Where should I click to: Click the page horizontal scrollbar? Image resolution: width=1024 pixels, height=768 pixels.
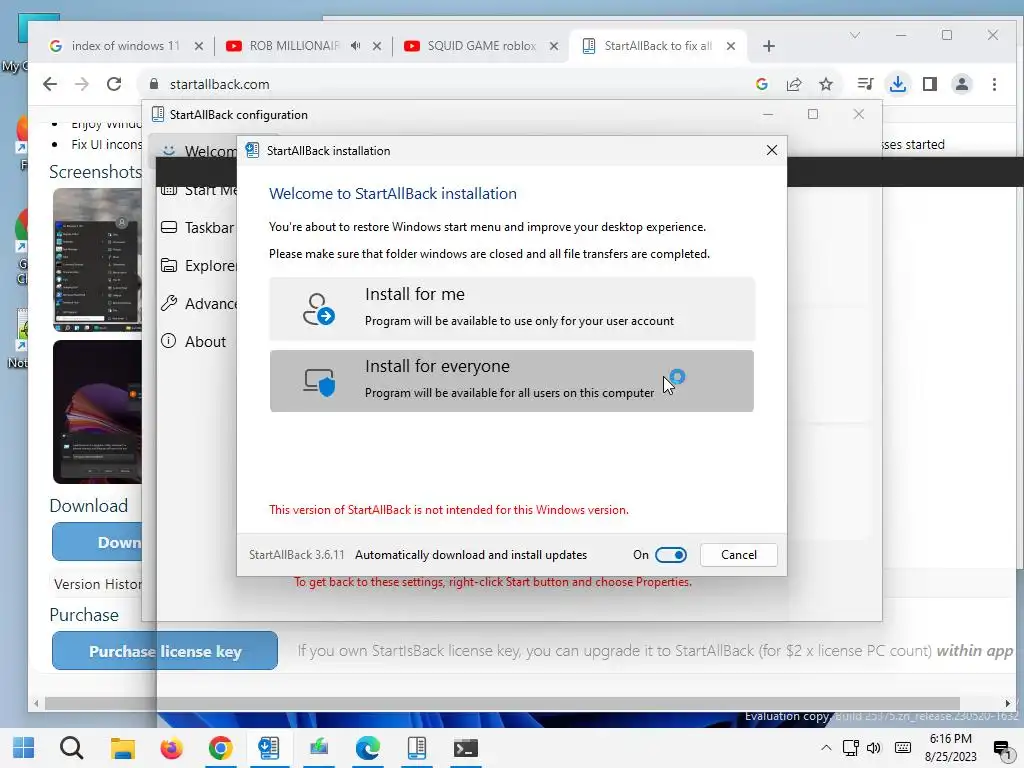[503, 703]
